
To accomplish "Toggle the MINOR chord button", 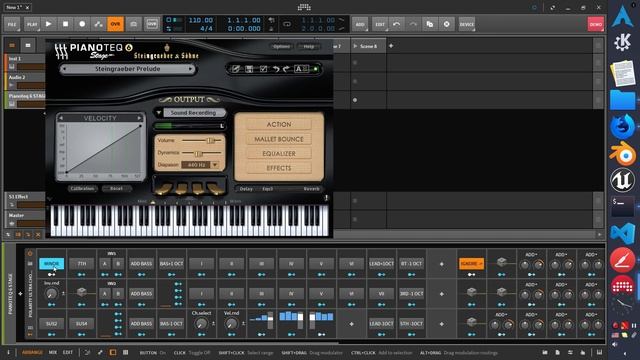I will click(x=51, y=264).
